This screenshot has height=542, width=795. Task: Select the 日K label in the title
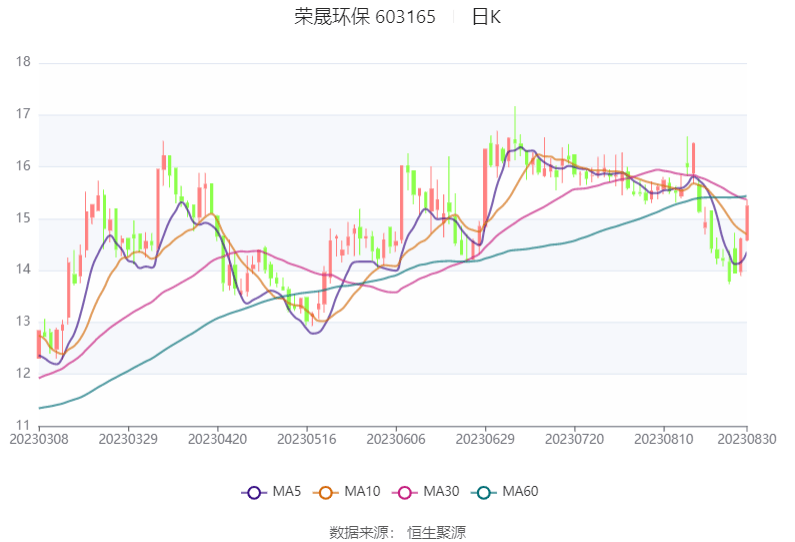(x=486, y=17)
